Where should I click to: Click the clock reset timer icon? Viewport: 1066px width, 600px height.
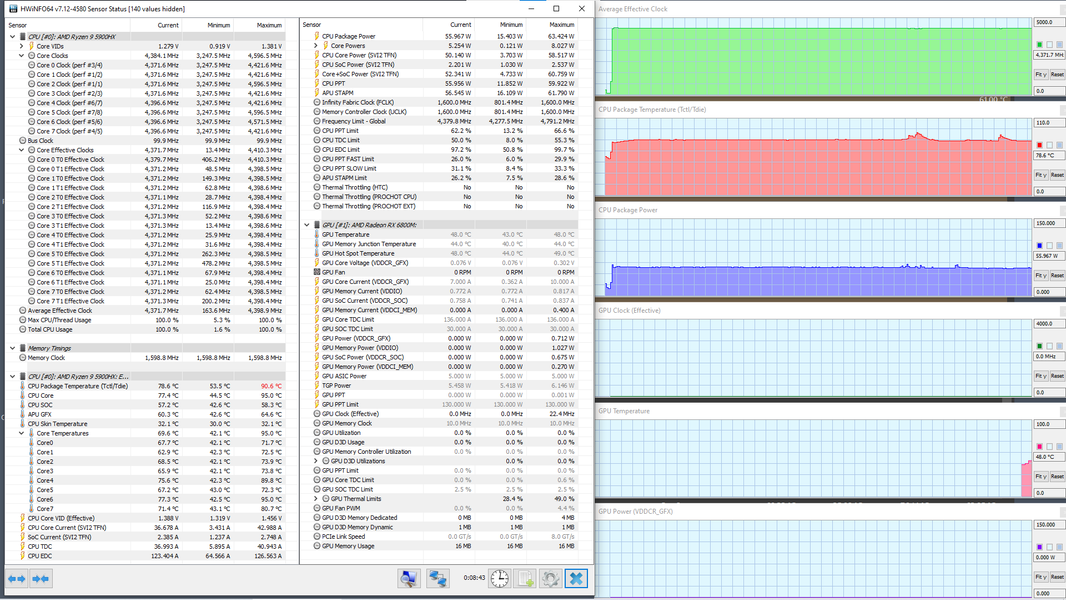click(500, 579)
